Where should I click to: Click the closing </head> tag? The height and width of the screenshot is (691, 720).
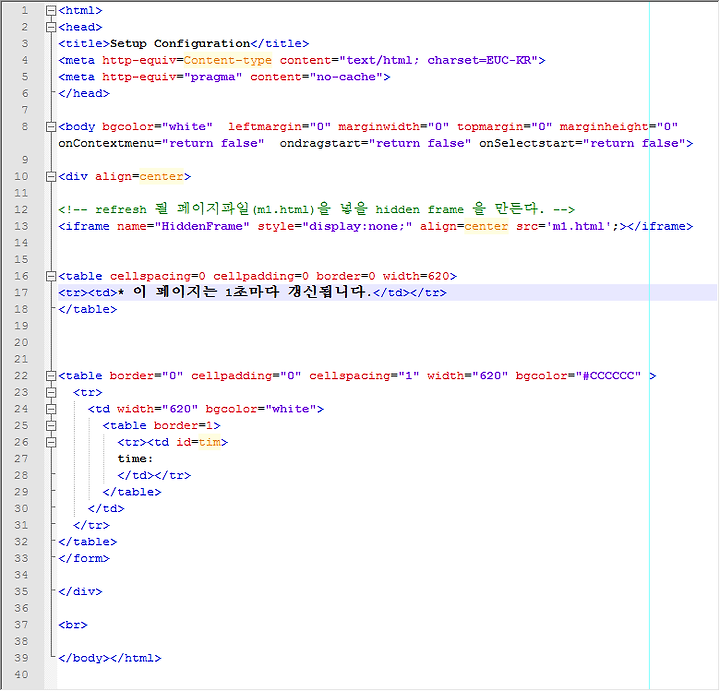click(84, 94)
